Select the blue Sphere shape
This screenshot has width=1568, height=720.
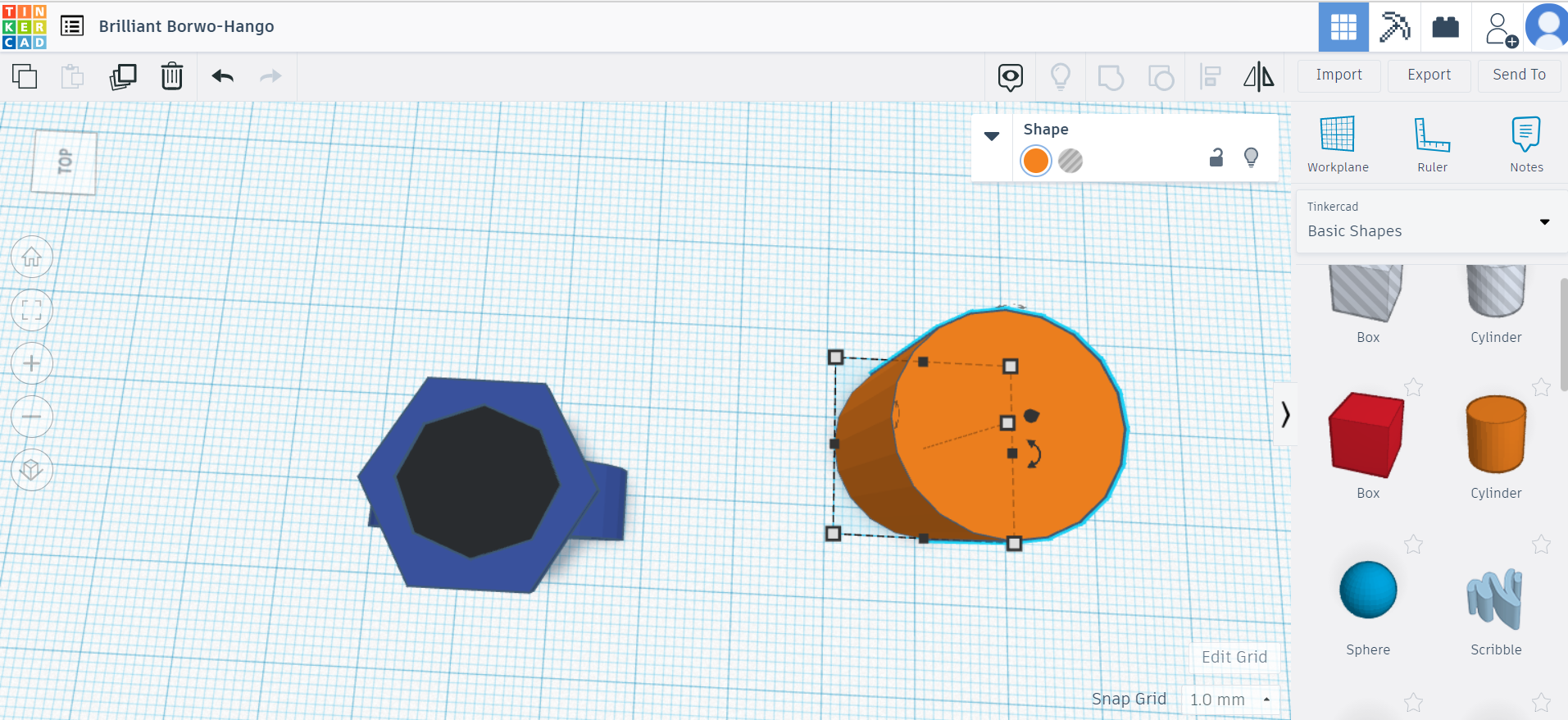(x=1368, y=590)
